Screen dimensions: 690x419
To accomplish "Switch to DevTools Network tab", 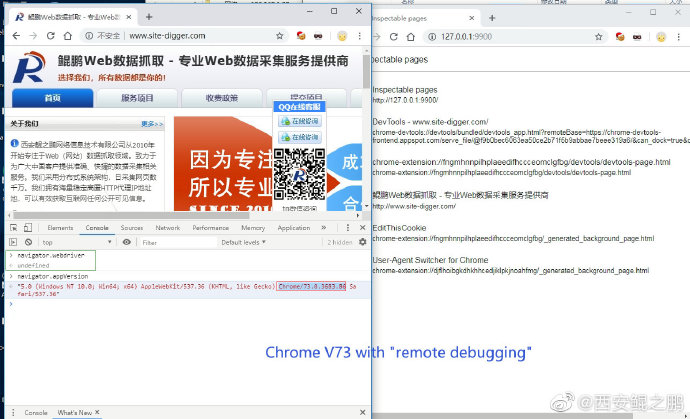I will (x=168, y=228).
